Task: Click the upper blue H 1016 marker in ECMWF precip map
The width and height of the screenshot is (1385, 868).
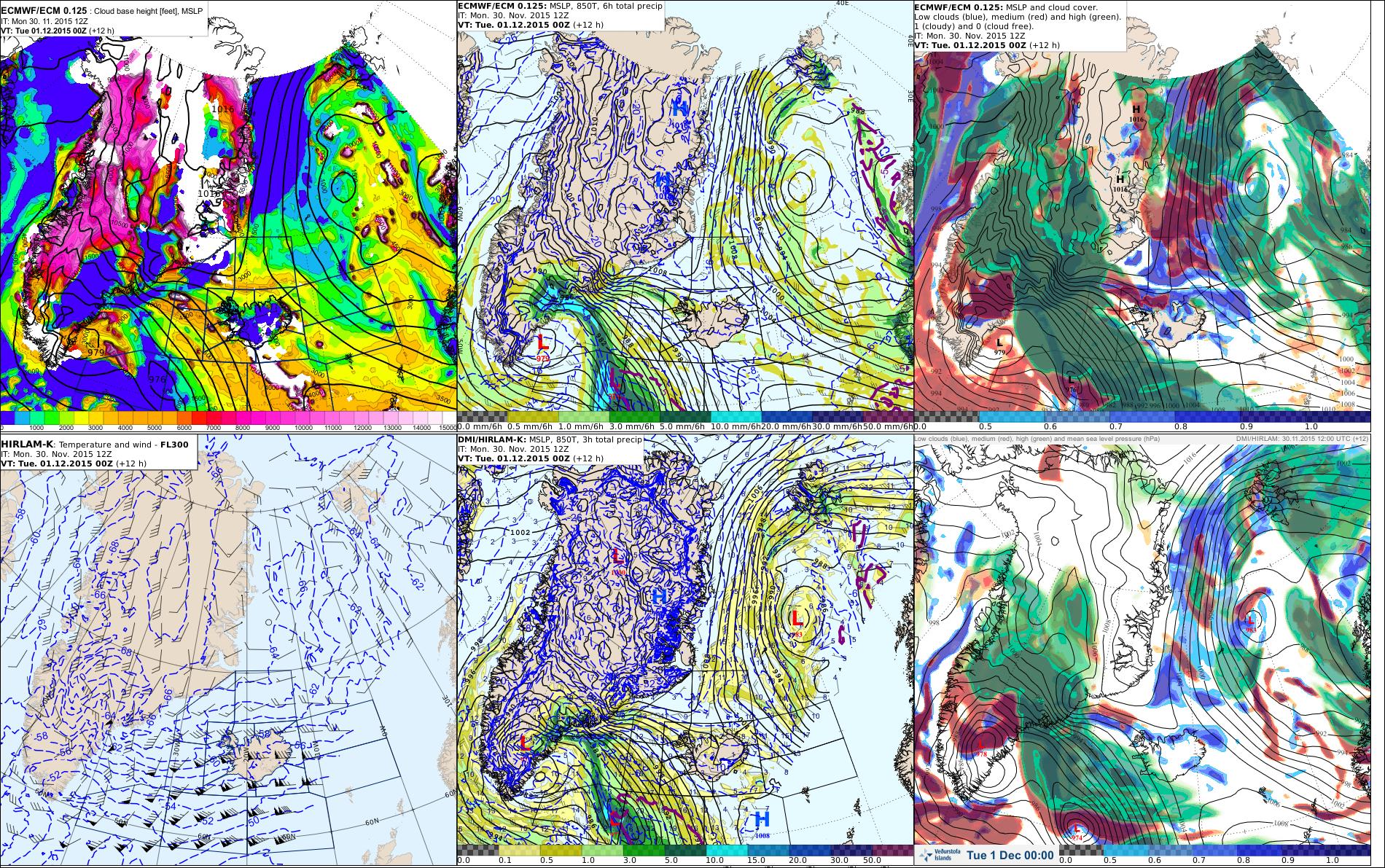Action: 680,114
